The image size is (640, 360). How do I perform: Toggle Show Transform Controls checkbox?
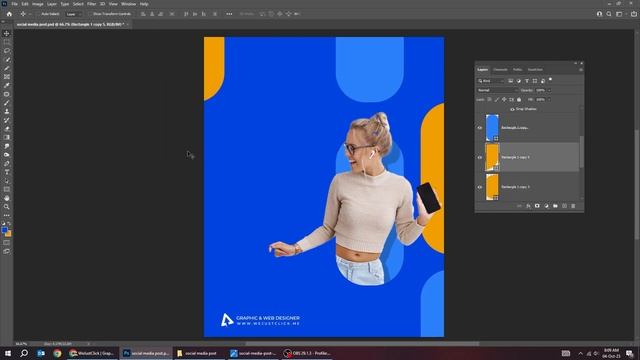point(91,14)
